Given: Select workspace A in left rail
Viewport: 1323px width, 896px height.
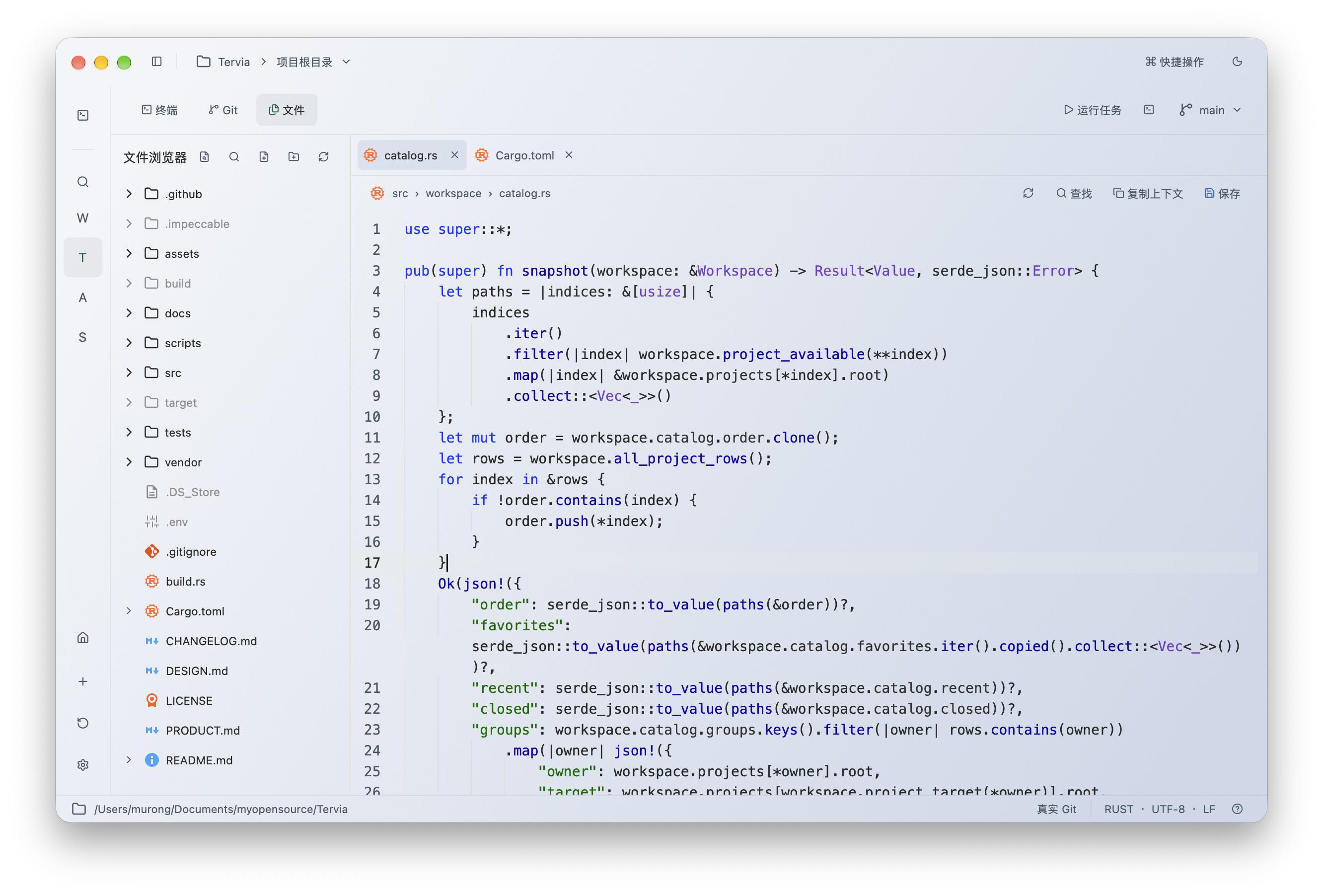Looking at the screenshot, I should (x=83, y=298).
